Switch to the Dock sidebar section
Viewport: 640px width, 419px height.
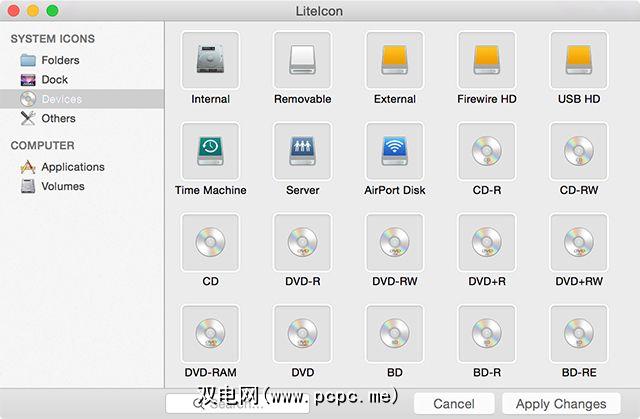coord(54,79)
